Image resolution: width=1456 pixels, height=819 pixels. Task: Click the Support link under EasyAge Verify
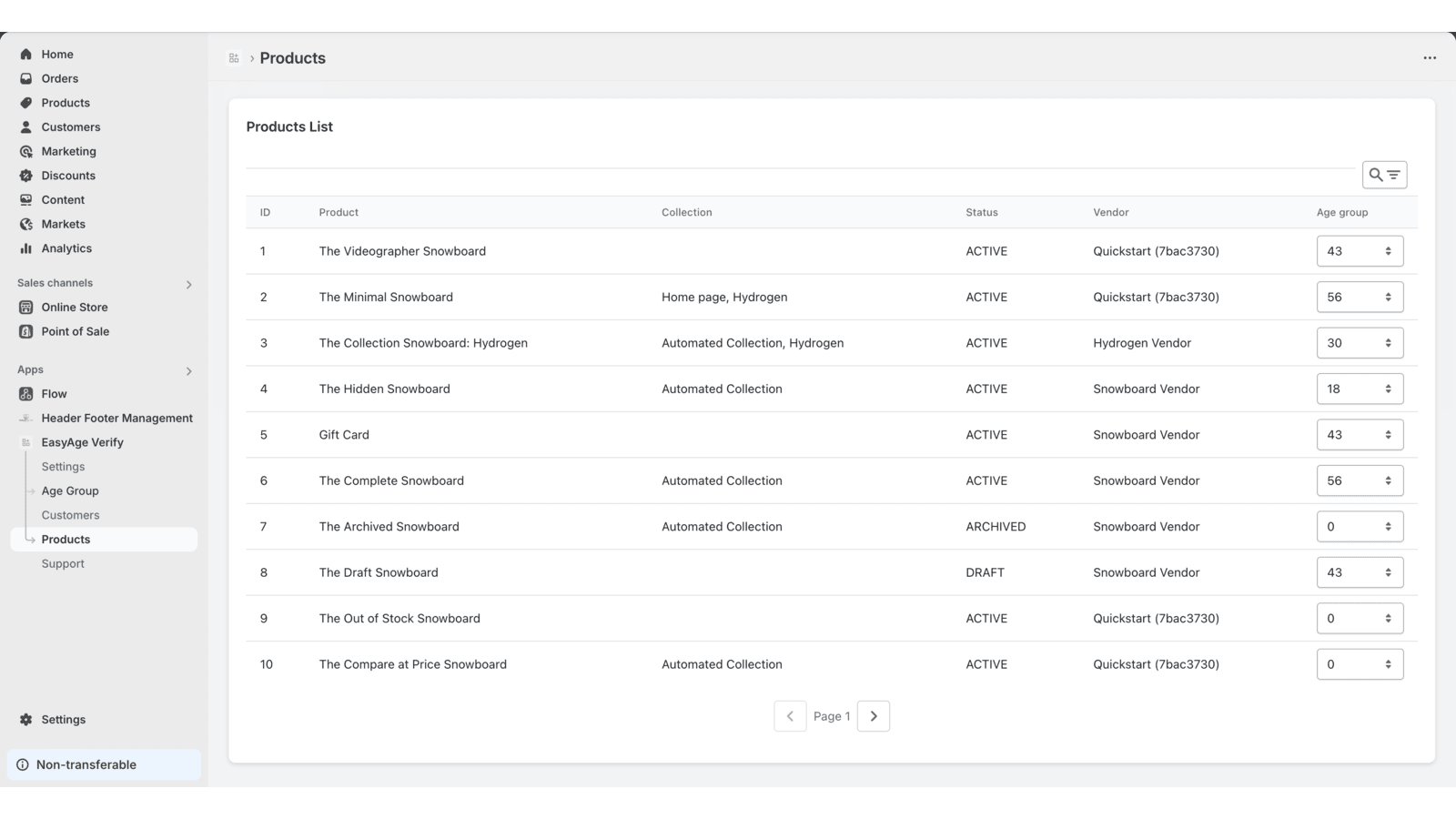click(63, 562)
